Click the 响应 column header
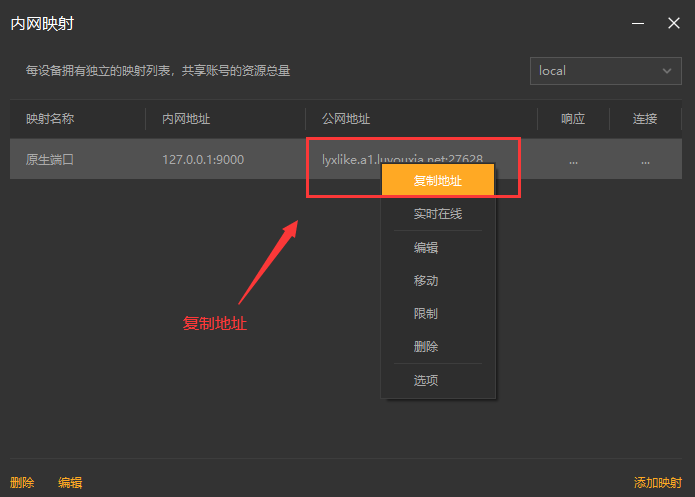The width and height of the screenshot is (695, 497). click(x=573, y=119)
